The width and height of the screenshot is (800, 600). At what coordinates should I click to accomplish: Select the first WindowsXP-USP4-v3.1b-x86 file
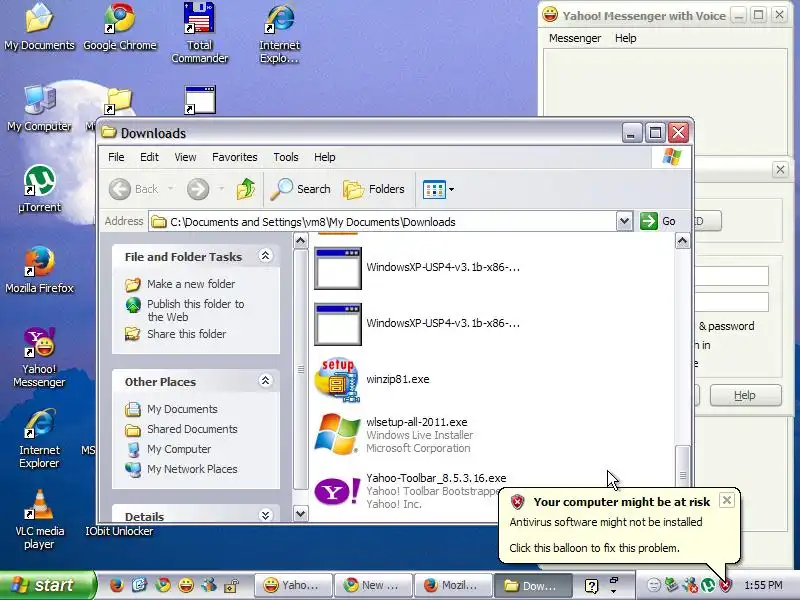[x=417, y=267]
